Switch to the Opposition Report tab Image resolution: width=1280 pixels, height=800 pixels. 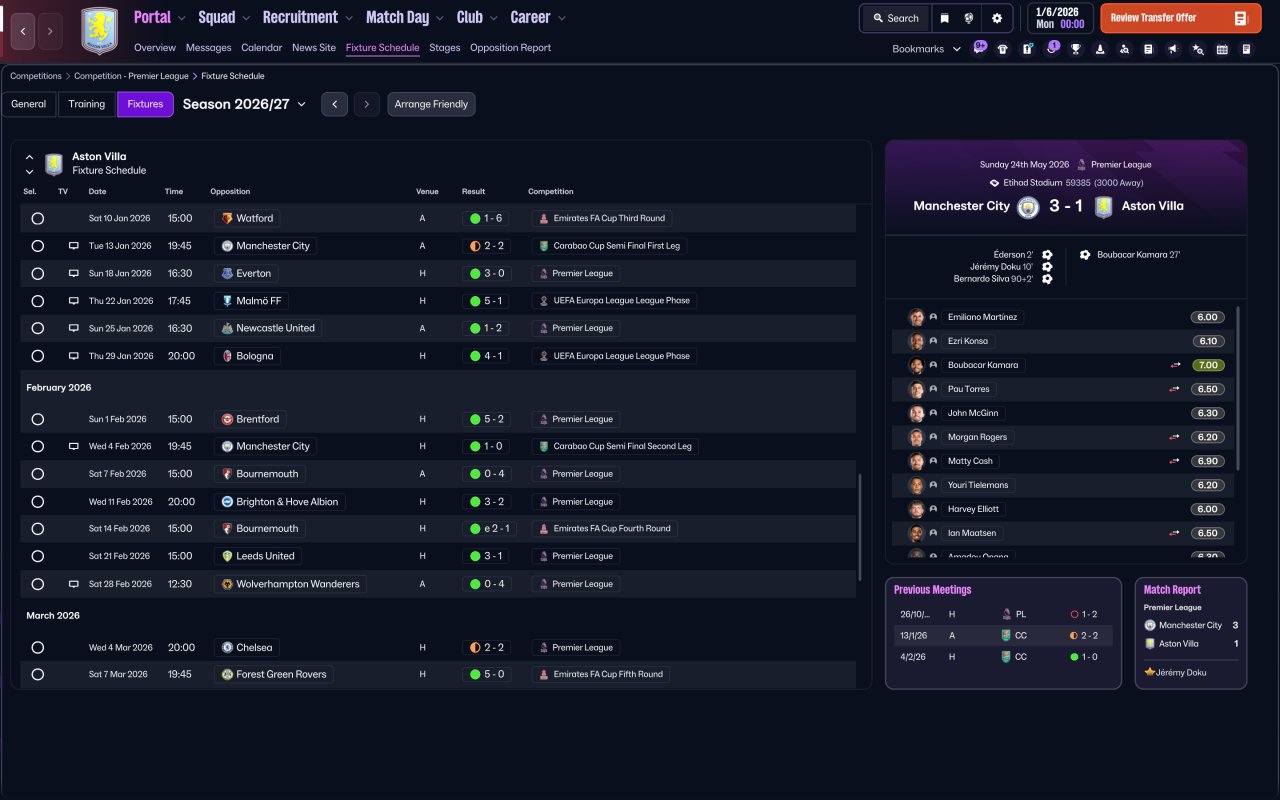(x=510, y=48)
